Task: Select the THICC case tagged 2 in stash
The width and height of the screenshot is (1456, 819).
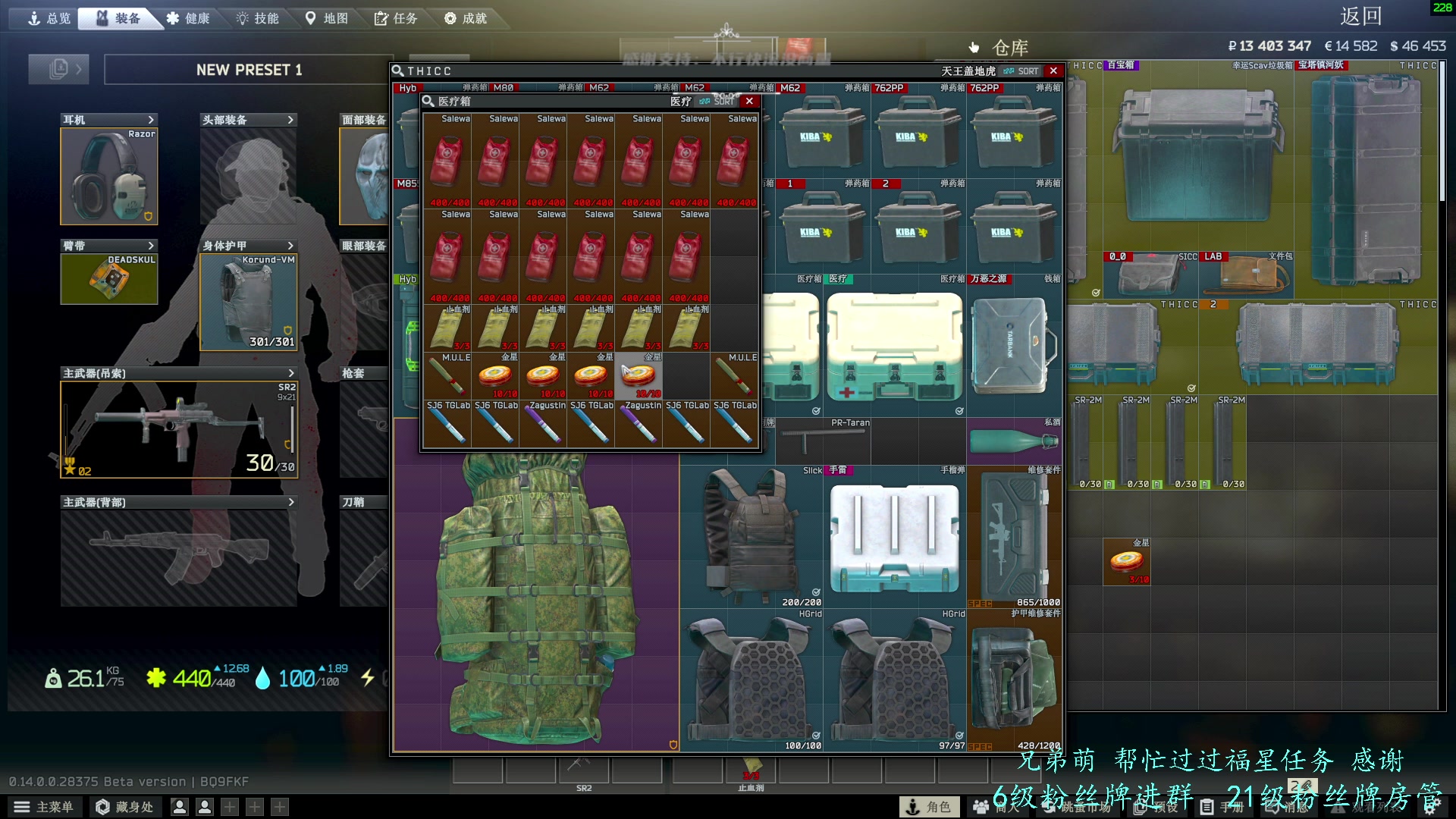Action: 1318,346
